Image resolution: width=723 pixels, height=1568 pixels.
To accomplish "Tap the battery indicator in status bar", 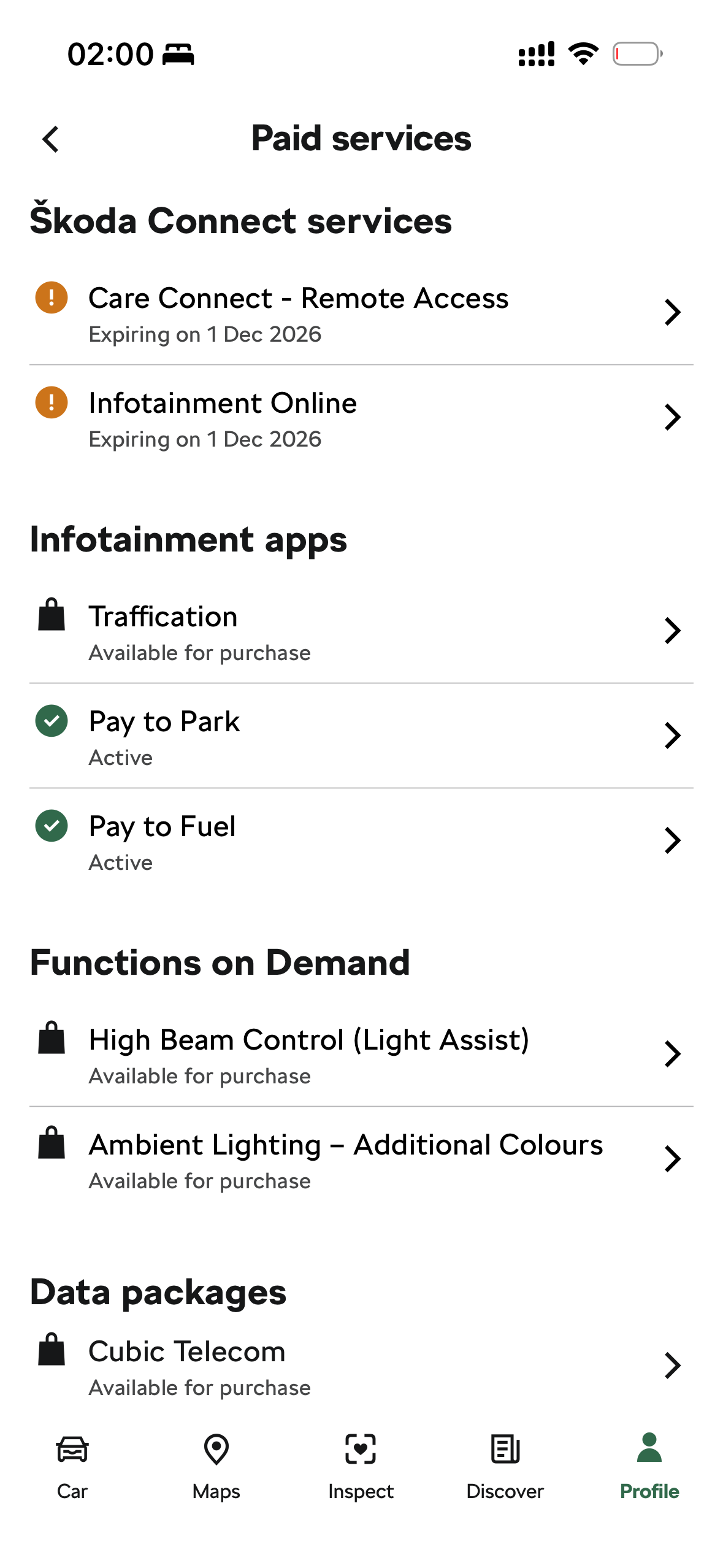I will (638, 54).
